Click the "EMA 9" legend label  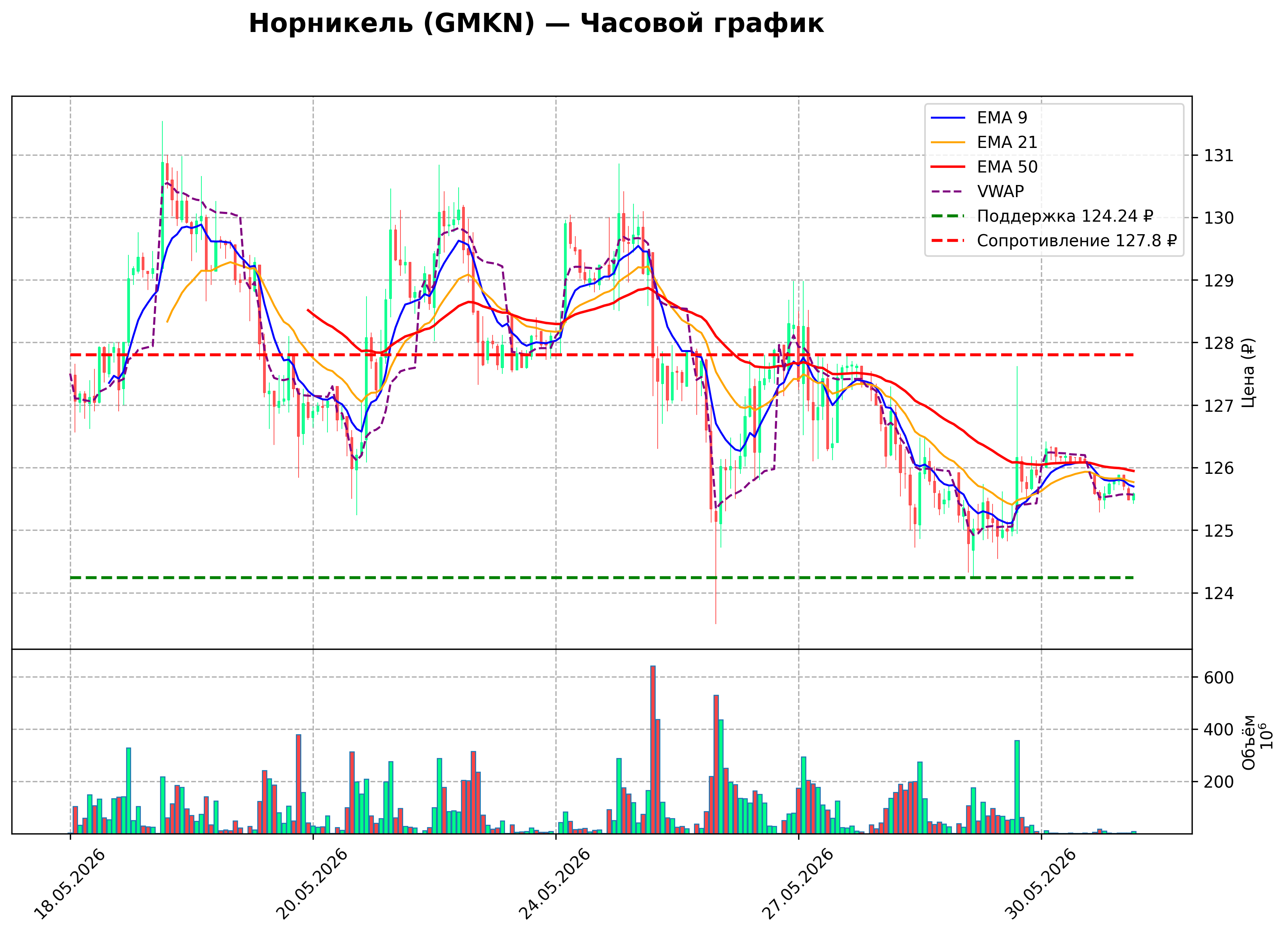(1002, 117)
